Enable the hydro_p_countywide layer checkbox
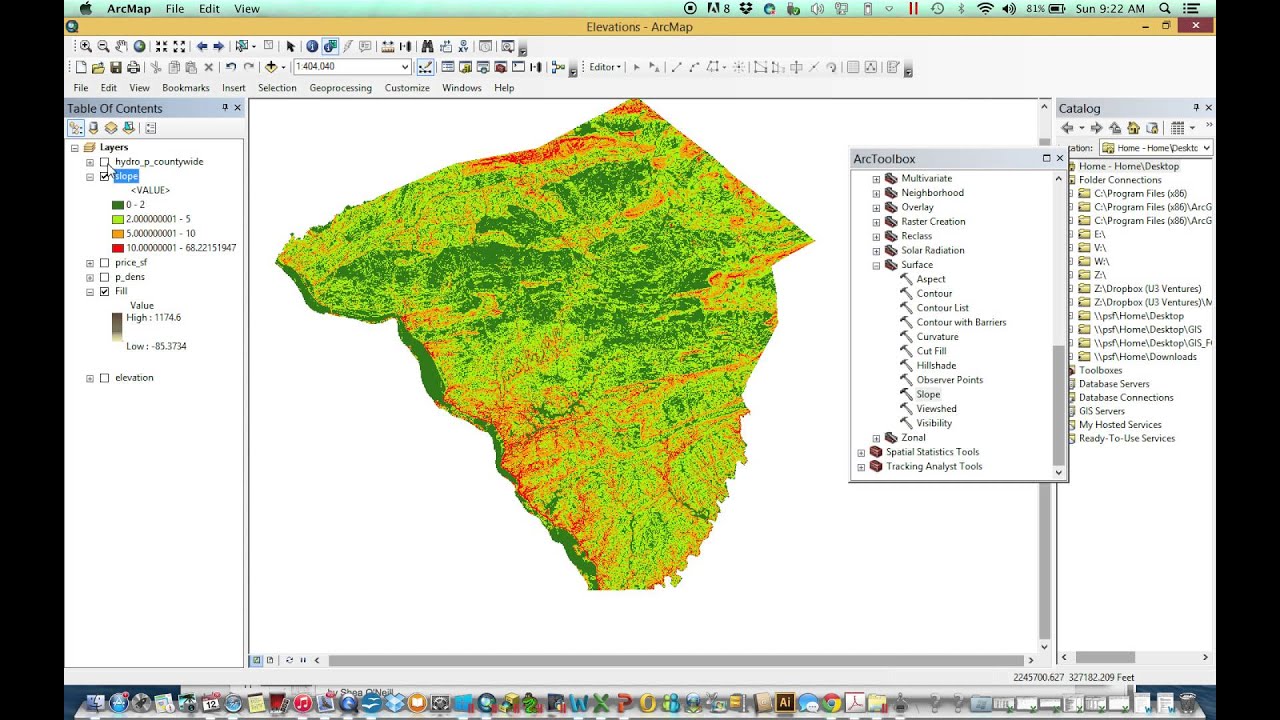This screenshot has width=1280, height=720. tap(105, 162)
